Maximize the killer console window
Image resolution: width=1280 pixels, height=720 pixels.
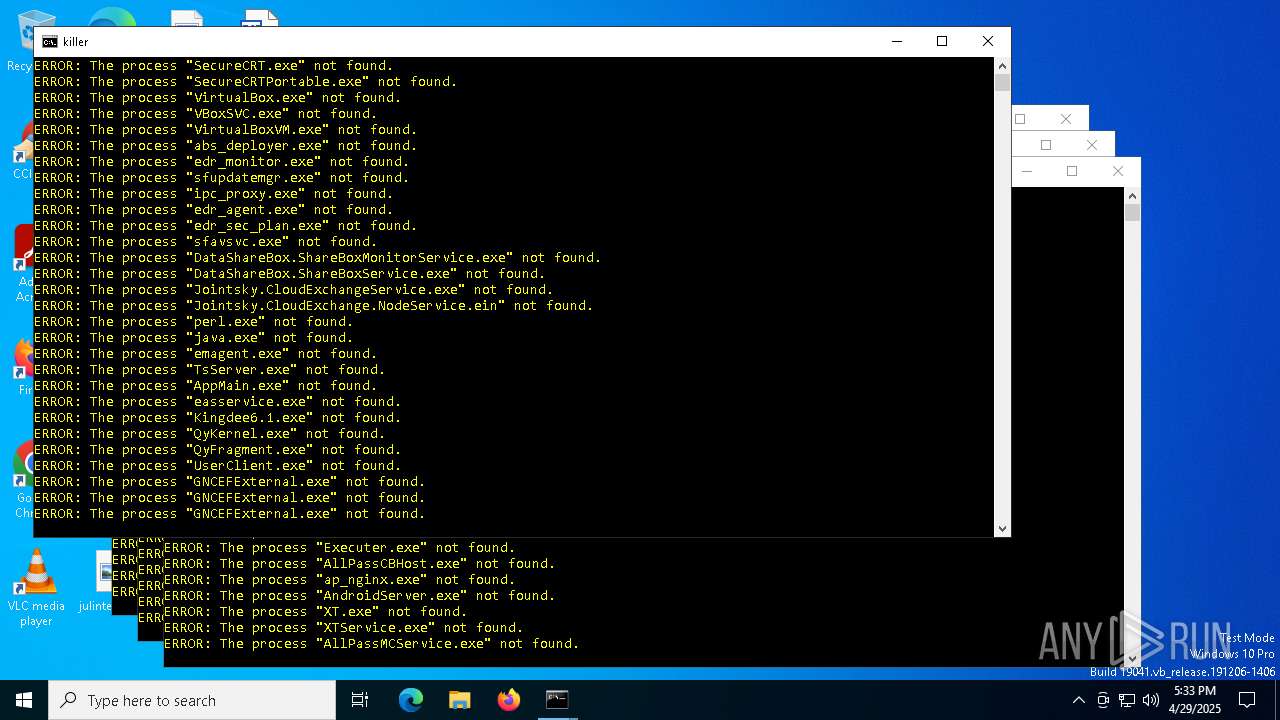pos(942,41)
